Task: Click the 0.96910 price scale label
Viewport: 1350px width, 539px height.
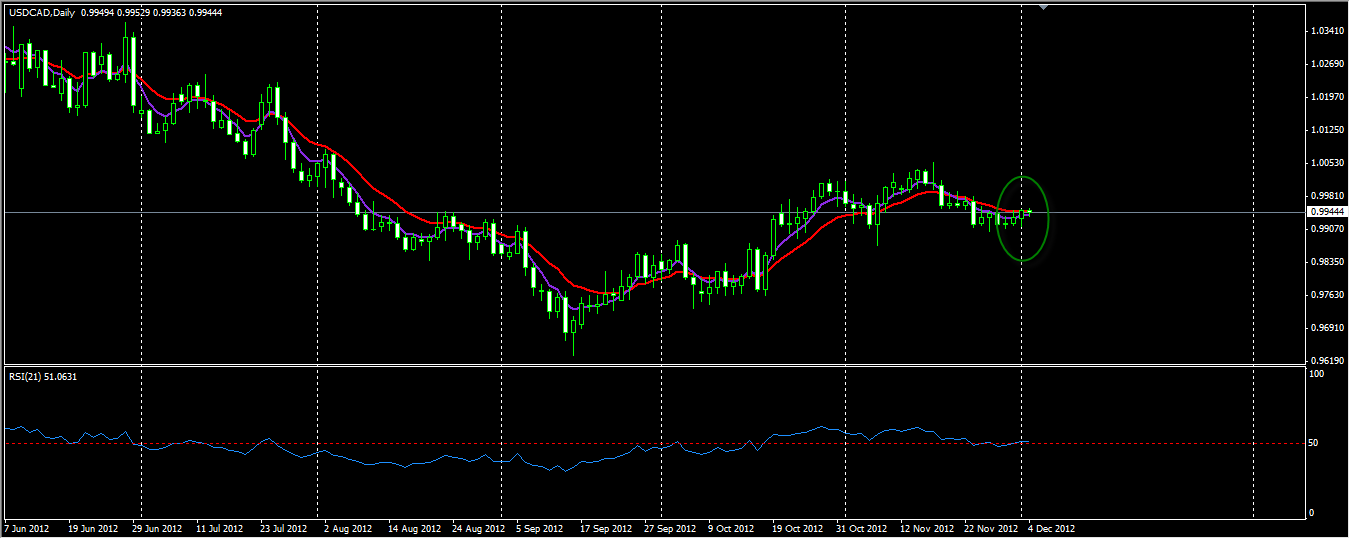Action: pyautogui.click(x=1326, y=328)
